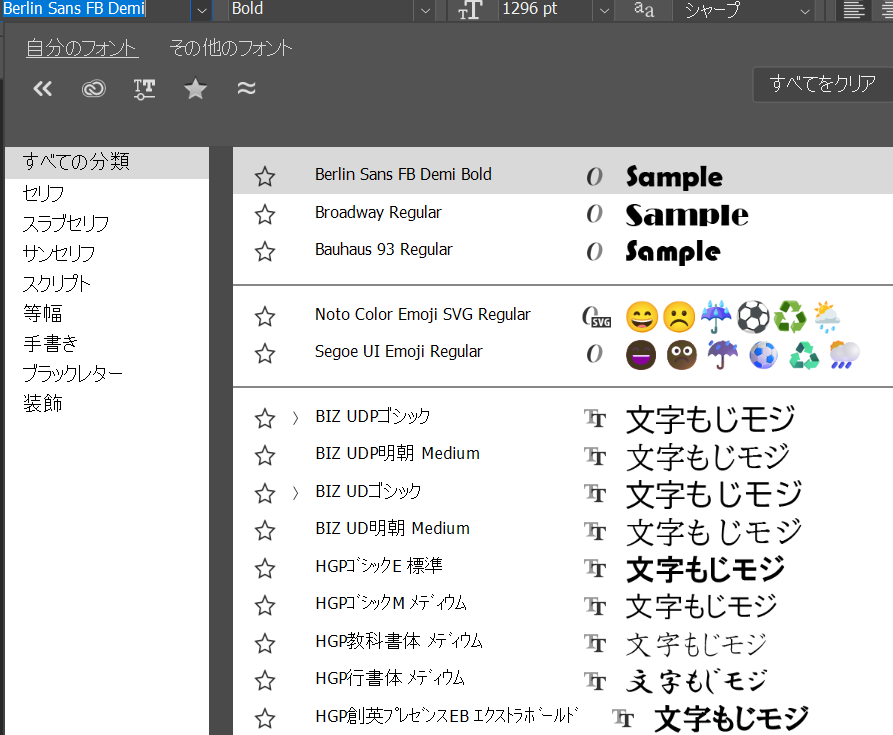Viewport: 893px width, 735px height.
Task: Show favorite fonts with star filter
Action: 195,89
